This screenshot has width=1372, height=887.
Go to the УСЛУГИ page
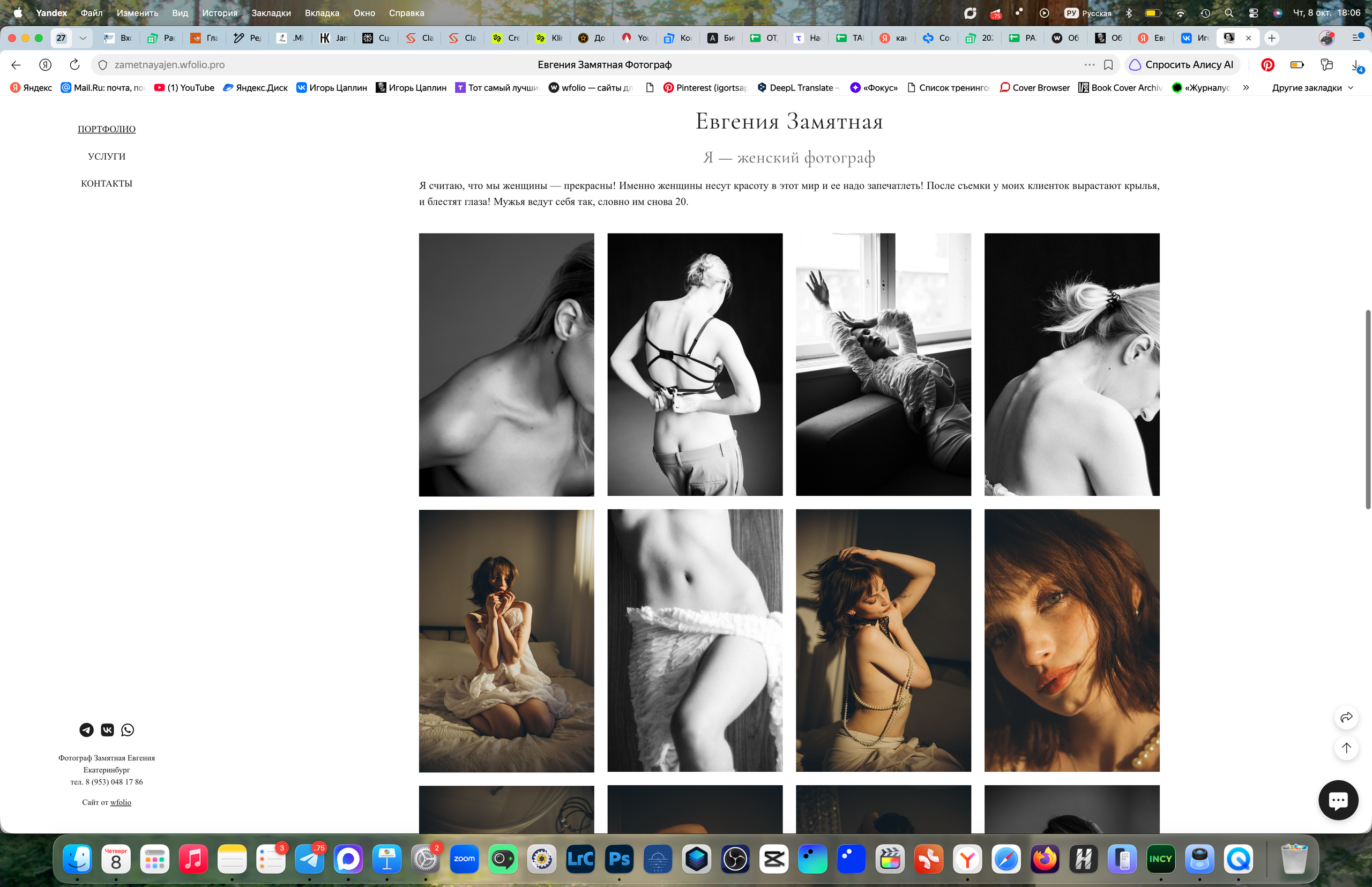pyautogui.click(x=107, y=156)
